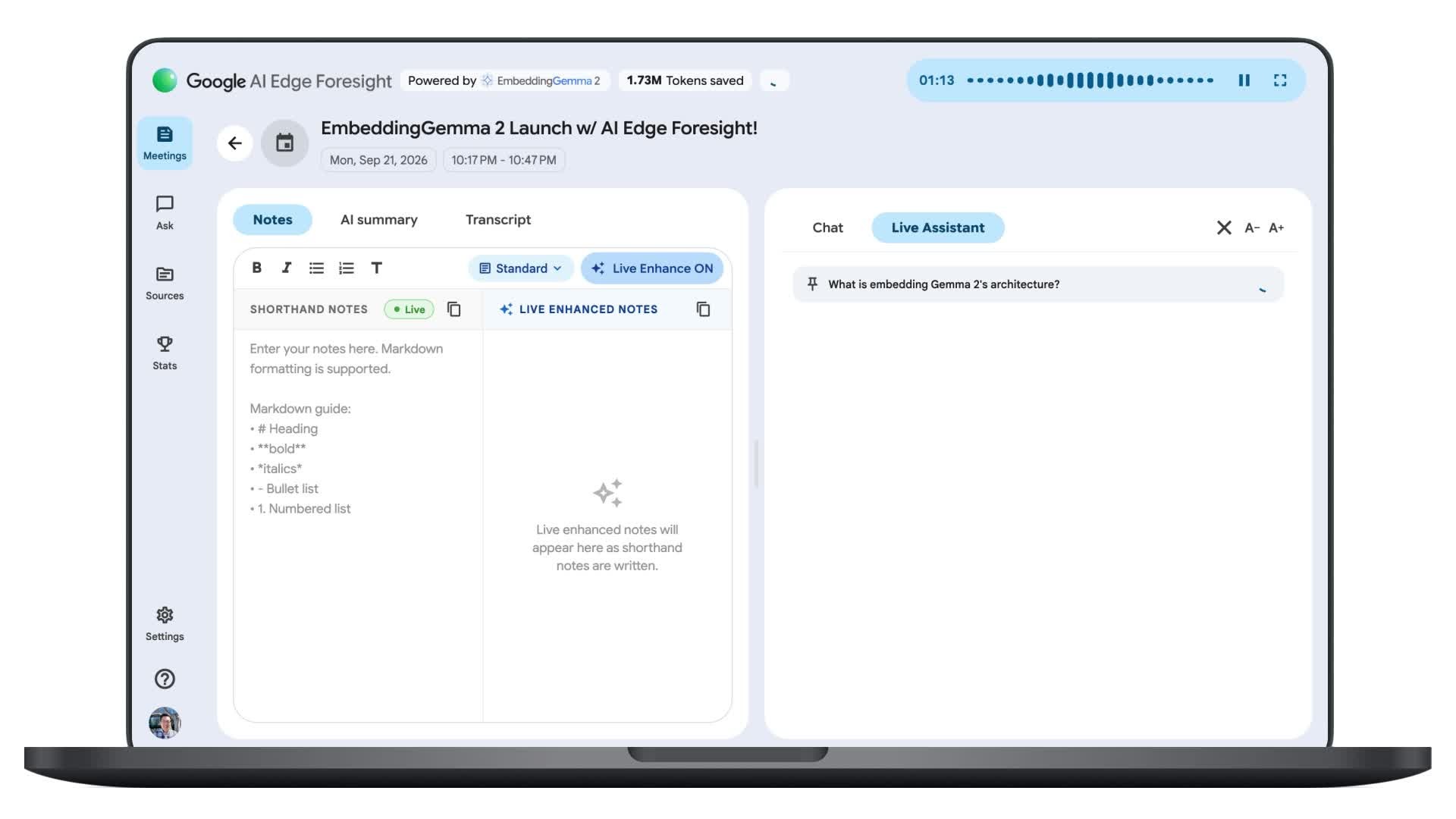
Task: Select the Live Assistant tab
Action: (937, 227)
